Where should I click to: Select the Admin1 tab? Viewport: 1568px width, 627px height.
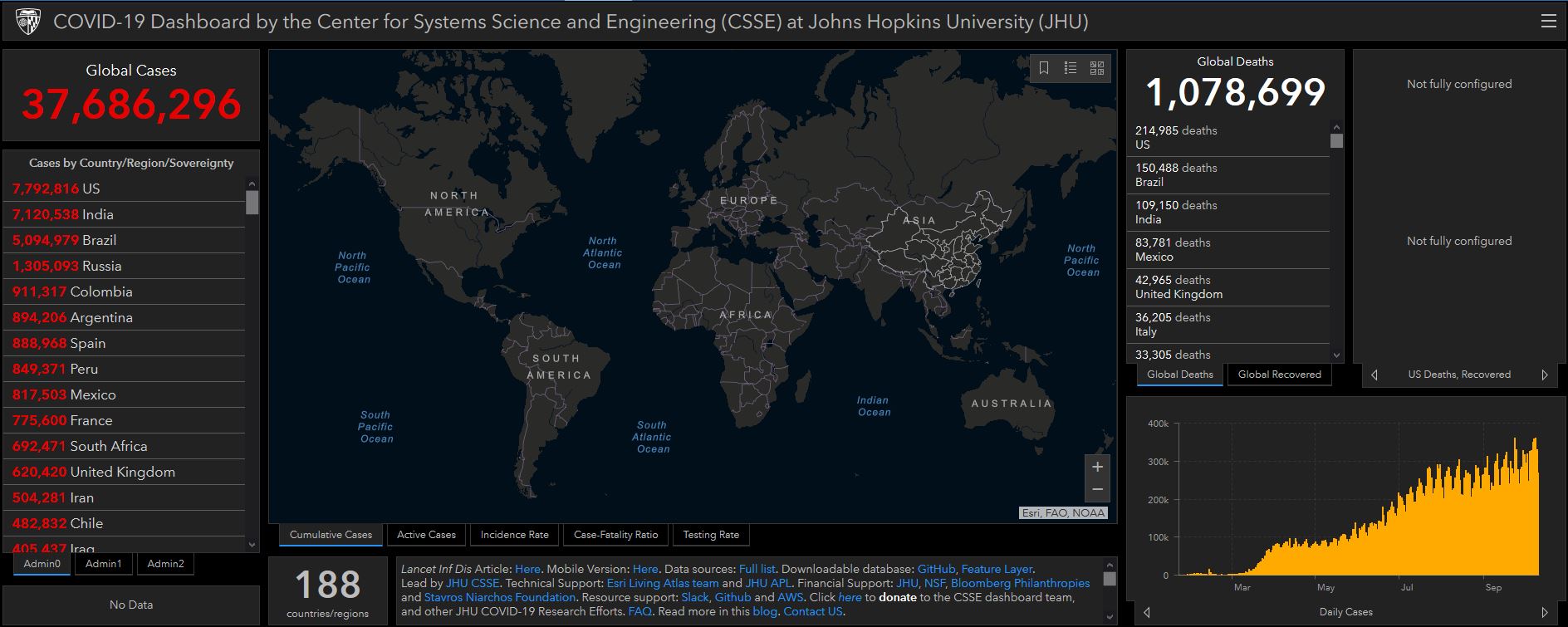103,564
